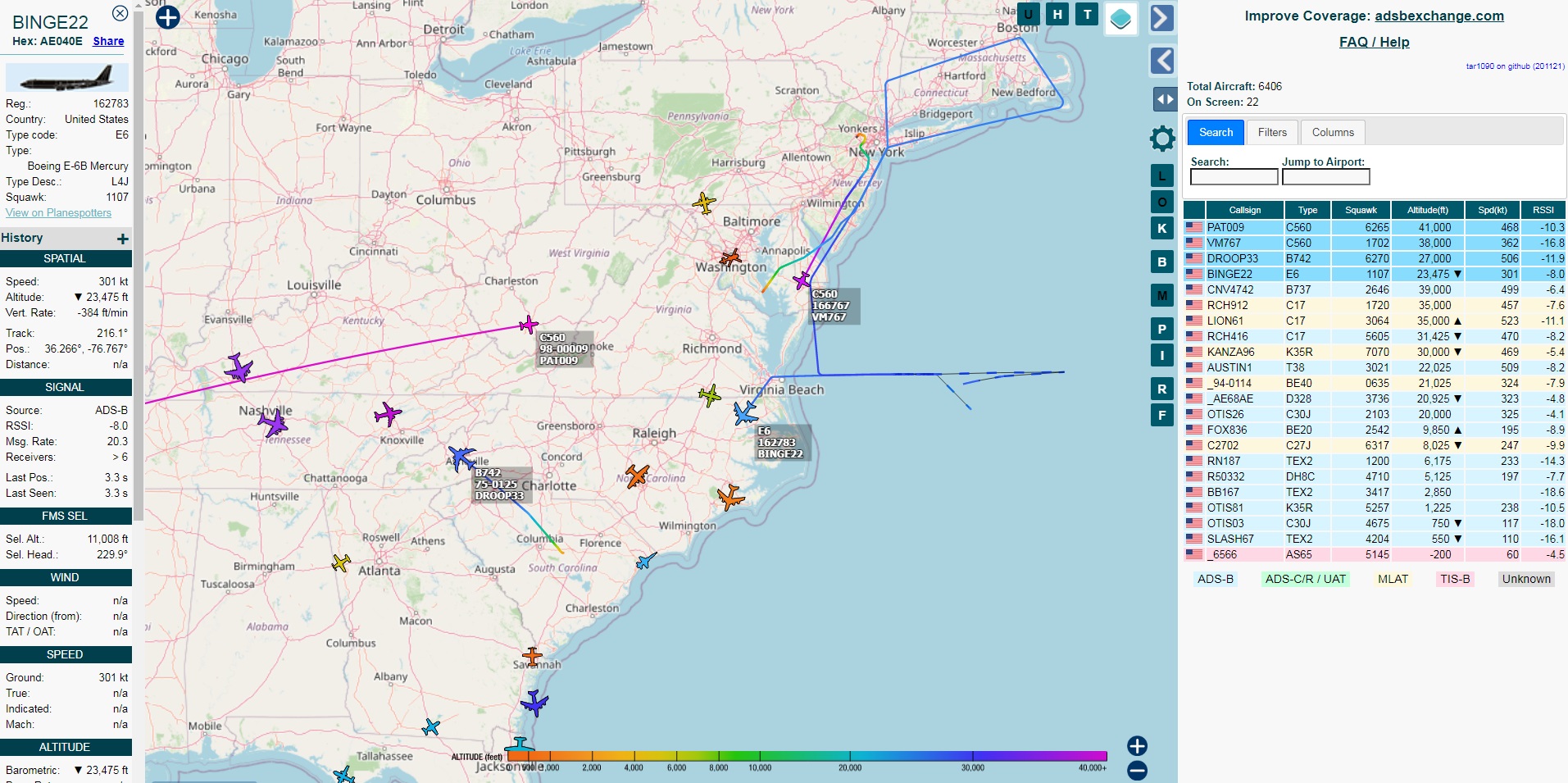Sort table by Altitude(ft) column header
Screen dimensions: 1568x783
pyautogui.click(x=1428, y=210)
